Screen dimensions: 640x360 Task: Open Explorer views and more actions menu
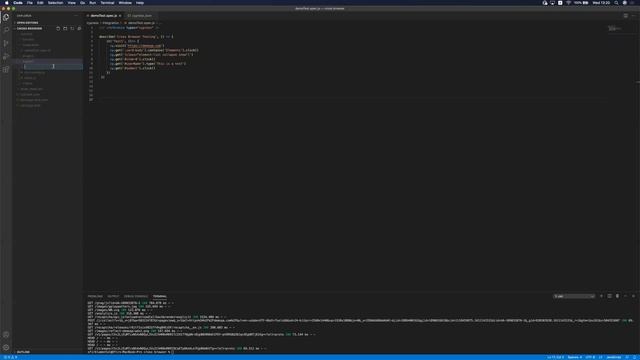(x=76, y=16)
